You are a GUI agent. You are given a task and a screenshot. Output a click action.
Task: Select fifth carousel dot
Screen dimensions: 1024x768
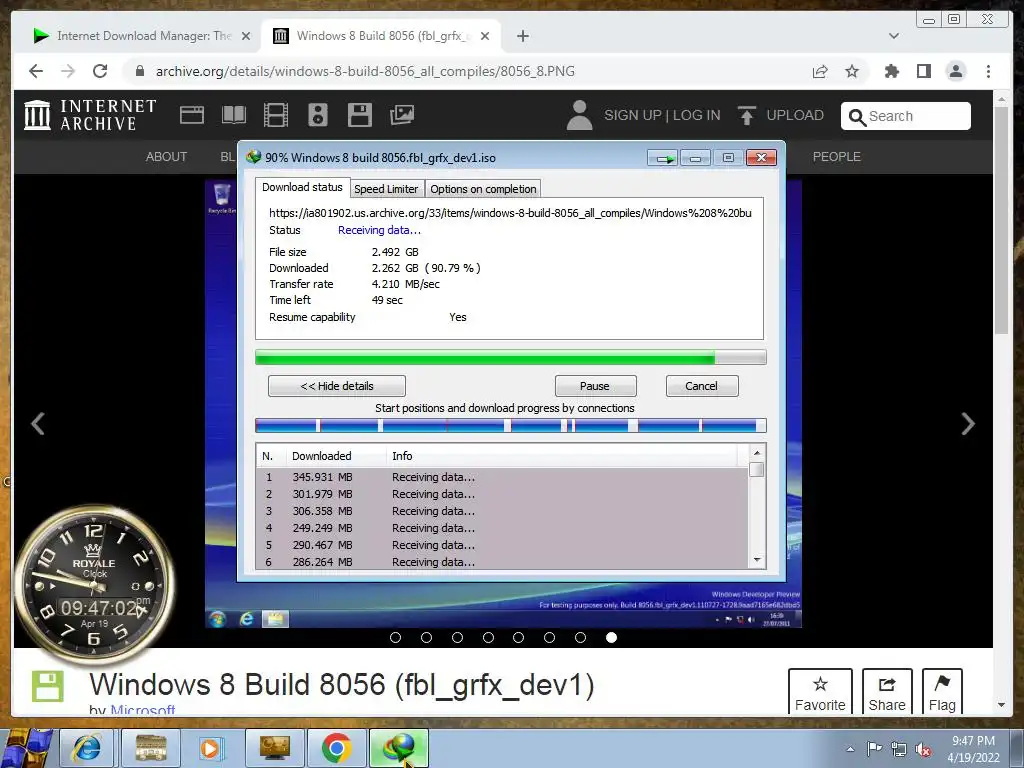(519, 637)
